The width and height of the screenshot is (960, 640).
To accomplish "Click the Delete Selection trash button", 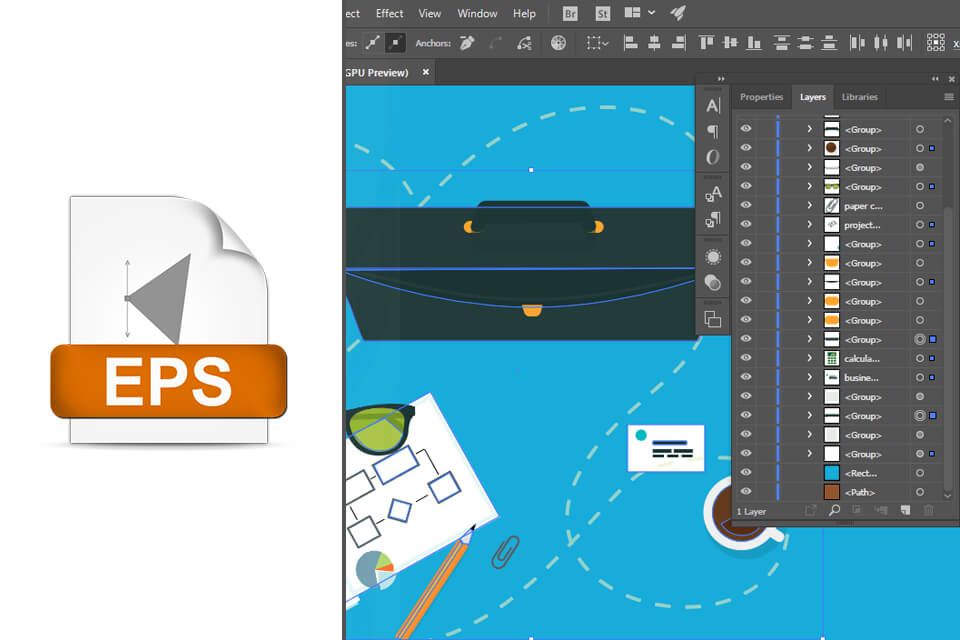I will click(x=930, y=510).
